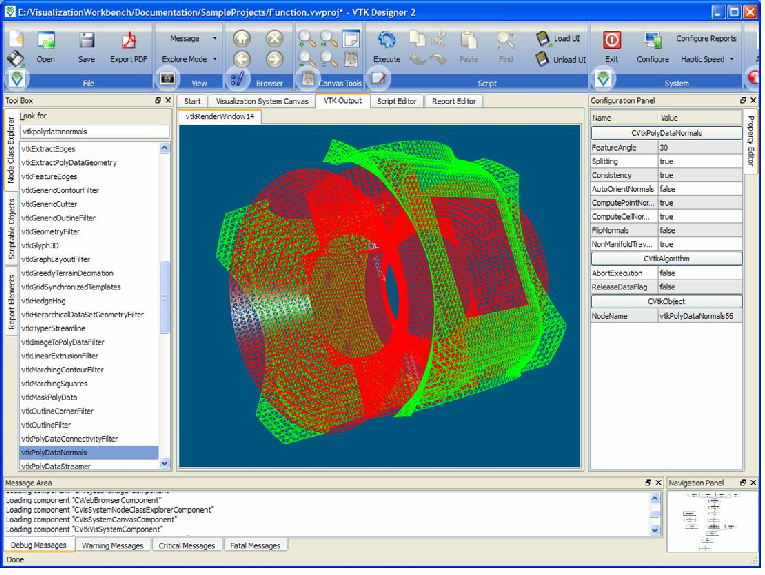Switch to the Script Editor tab

(396, 101)
